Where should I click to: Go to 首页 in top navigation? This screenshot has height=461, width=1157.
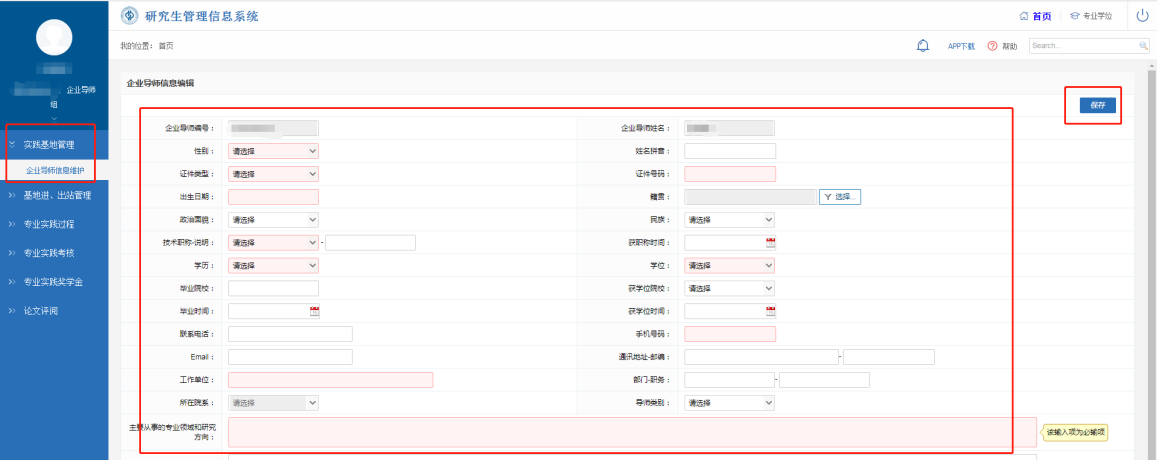[1035, 16]
